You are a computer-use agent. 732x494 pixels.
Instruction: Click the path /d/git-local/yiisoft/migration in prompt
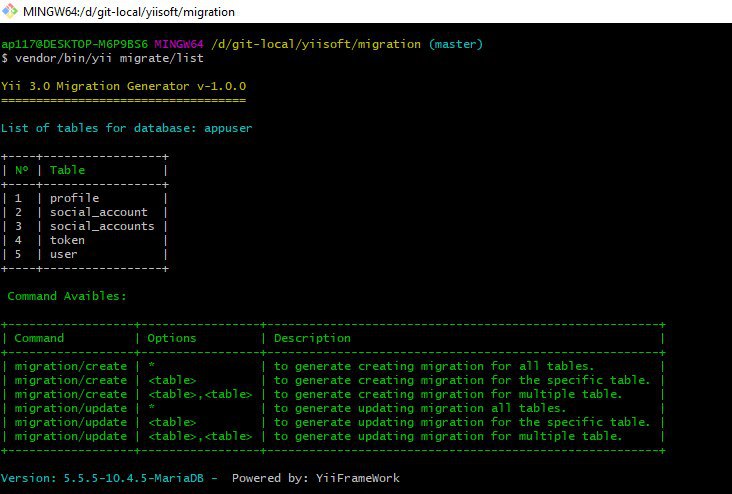coord(316,44)
